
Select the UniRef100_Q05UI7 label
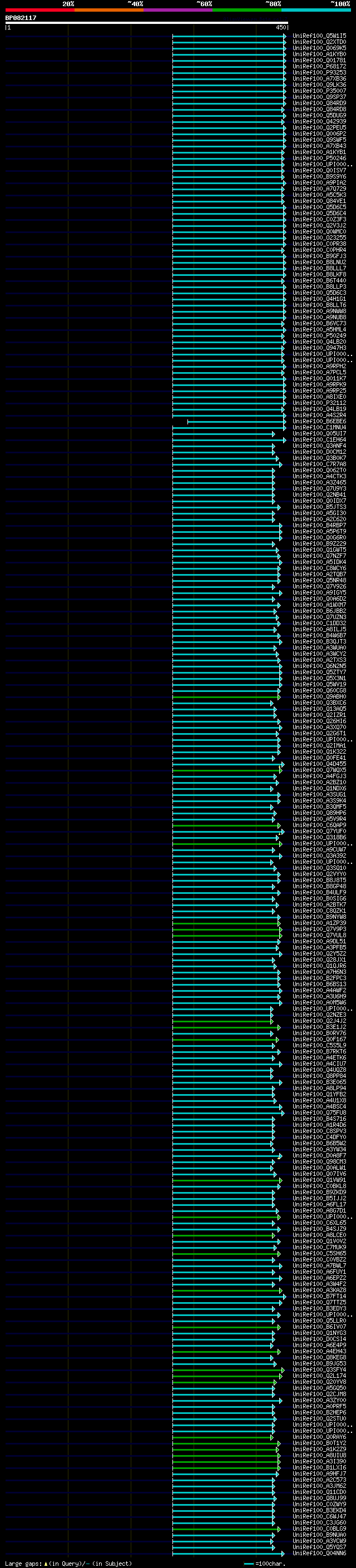pyautogui.click(x=319, y=433)
